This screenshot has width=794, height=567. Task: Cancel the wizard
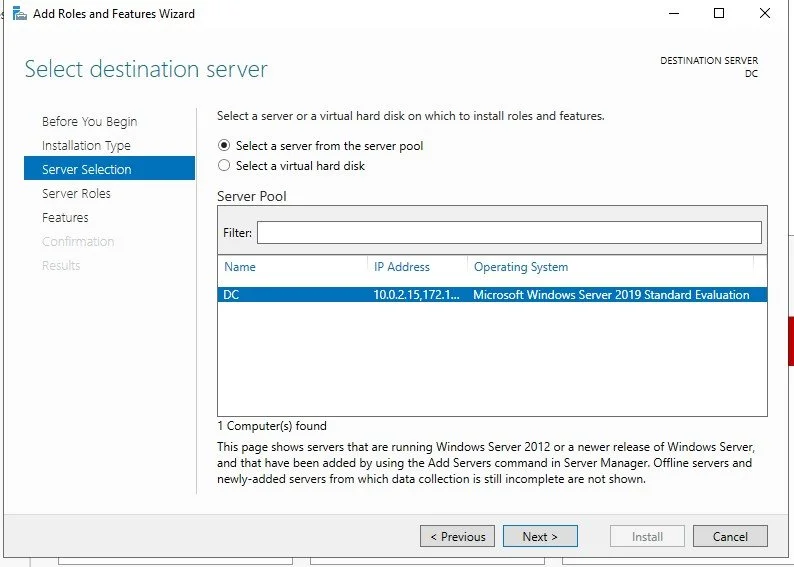tap(730, 536)
